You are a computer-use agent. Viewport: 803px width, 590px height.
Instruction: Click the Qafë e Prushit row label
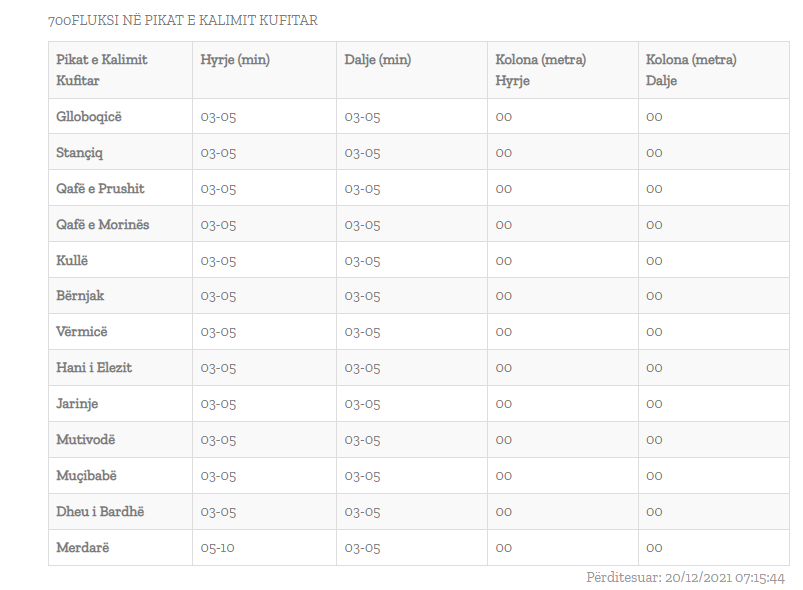(100, 188)
